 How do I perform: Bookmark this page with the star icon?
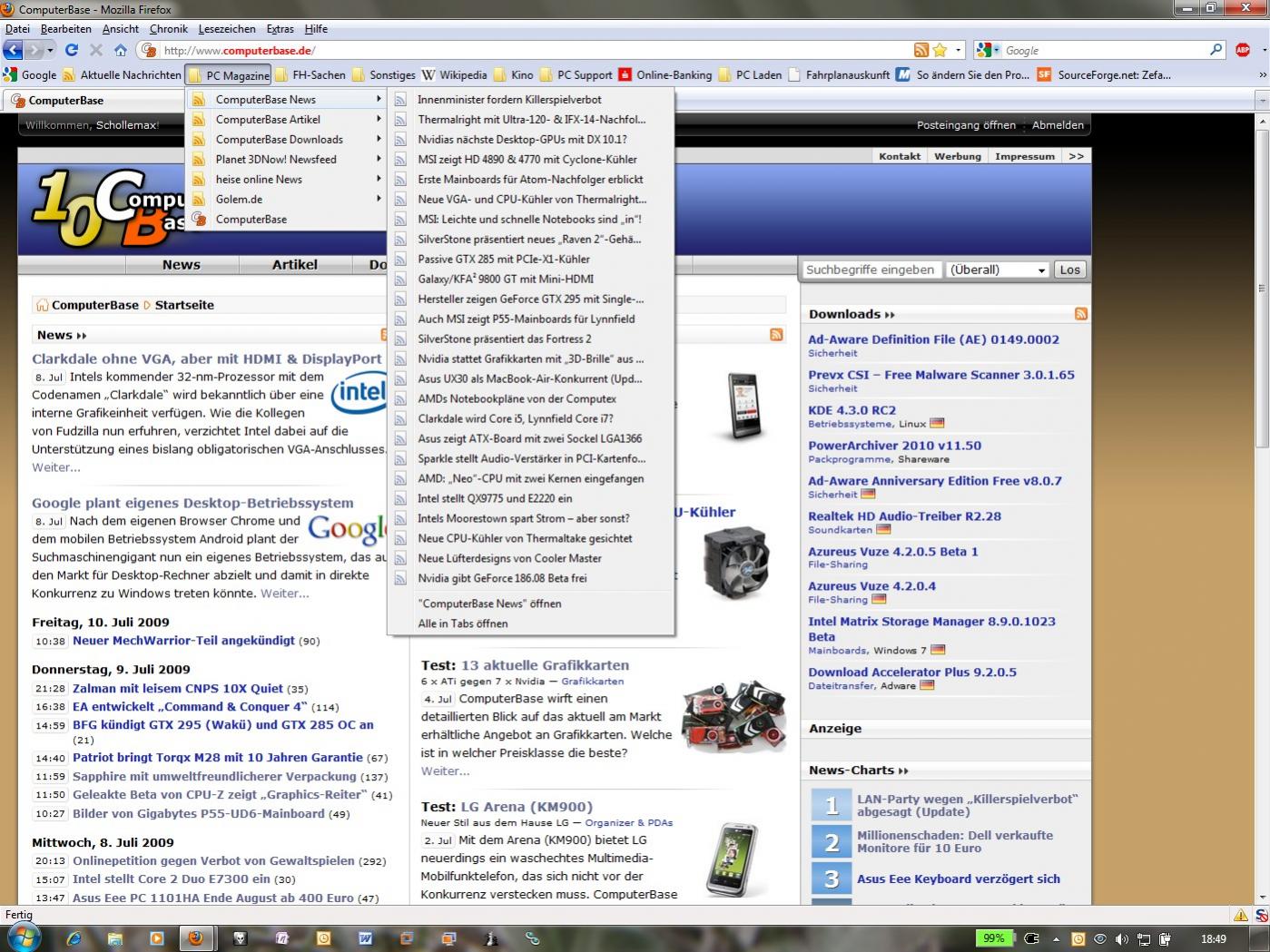(940, 50)
